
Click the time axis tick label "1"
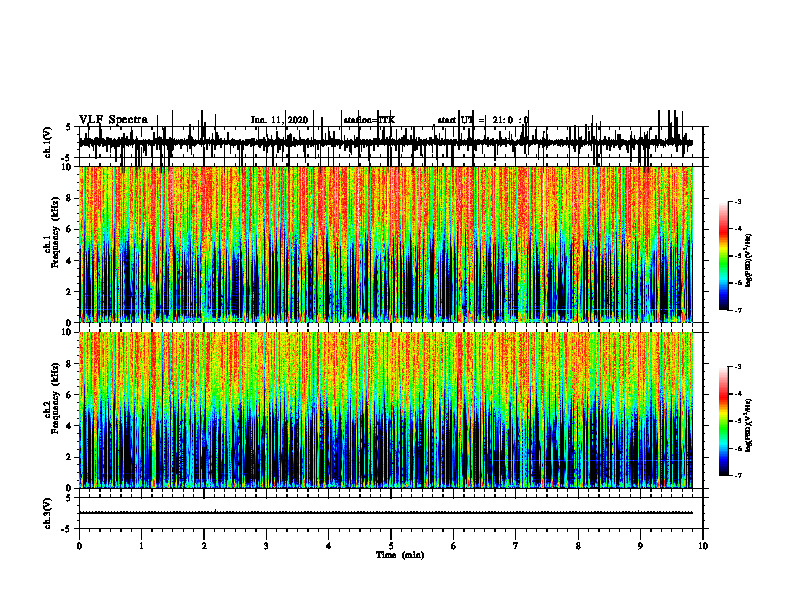tap(141, 546)
